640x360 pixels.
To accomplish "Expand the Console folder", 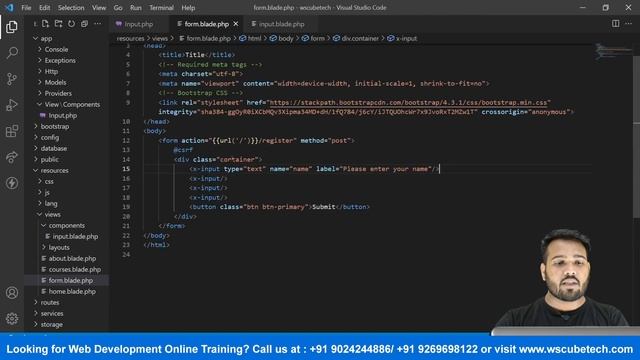I will click(56, 49).
